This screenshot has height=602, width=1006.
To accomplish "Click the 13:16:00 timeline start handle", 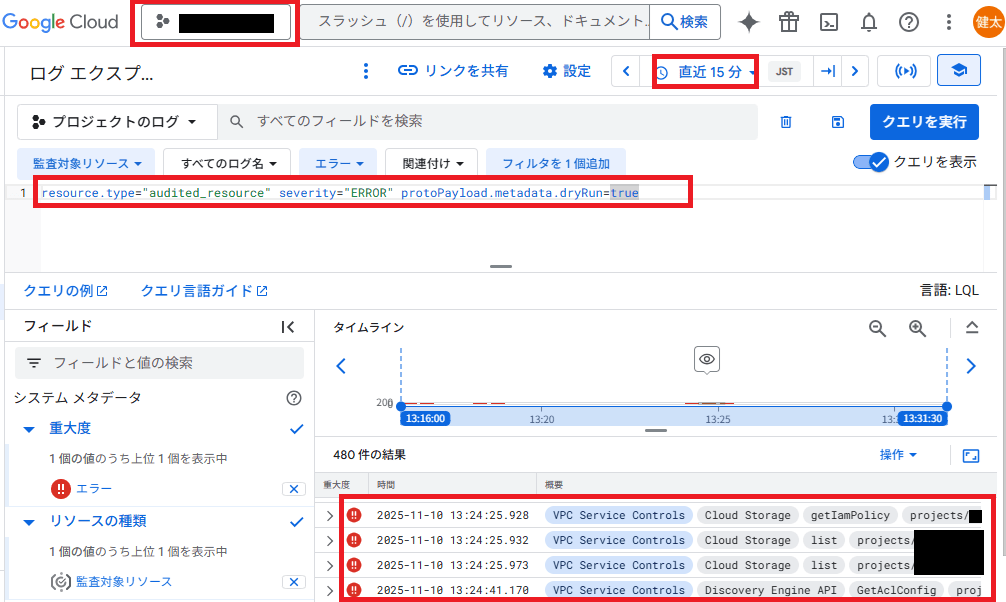I will click(425, 419).
